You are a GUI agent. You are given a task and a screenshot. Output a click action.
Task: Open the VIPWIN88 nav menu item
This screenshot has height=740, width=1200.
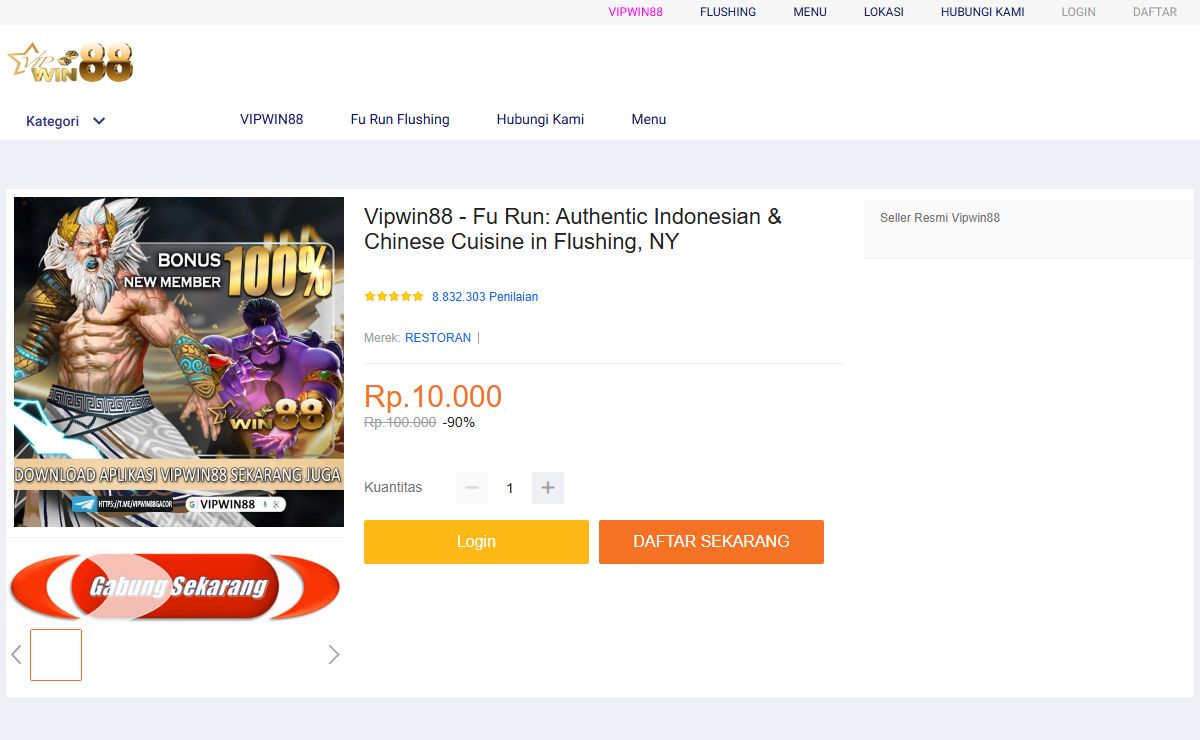pos(271,119)
